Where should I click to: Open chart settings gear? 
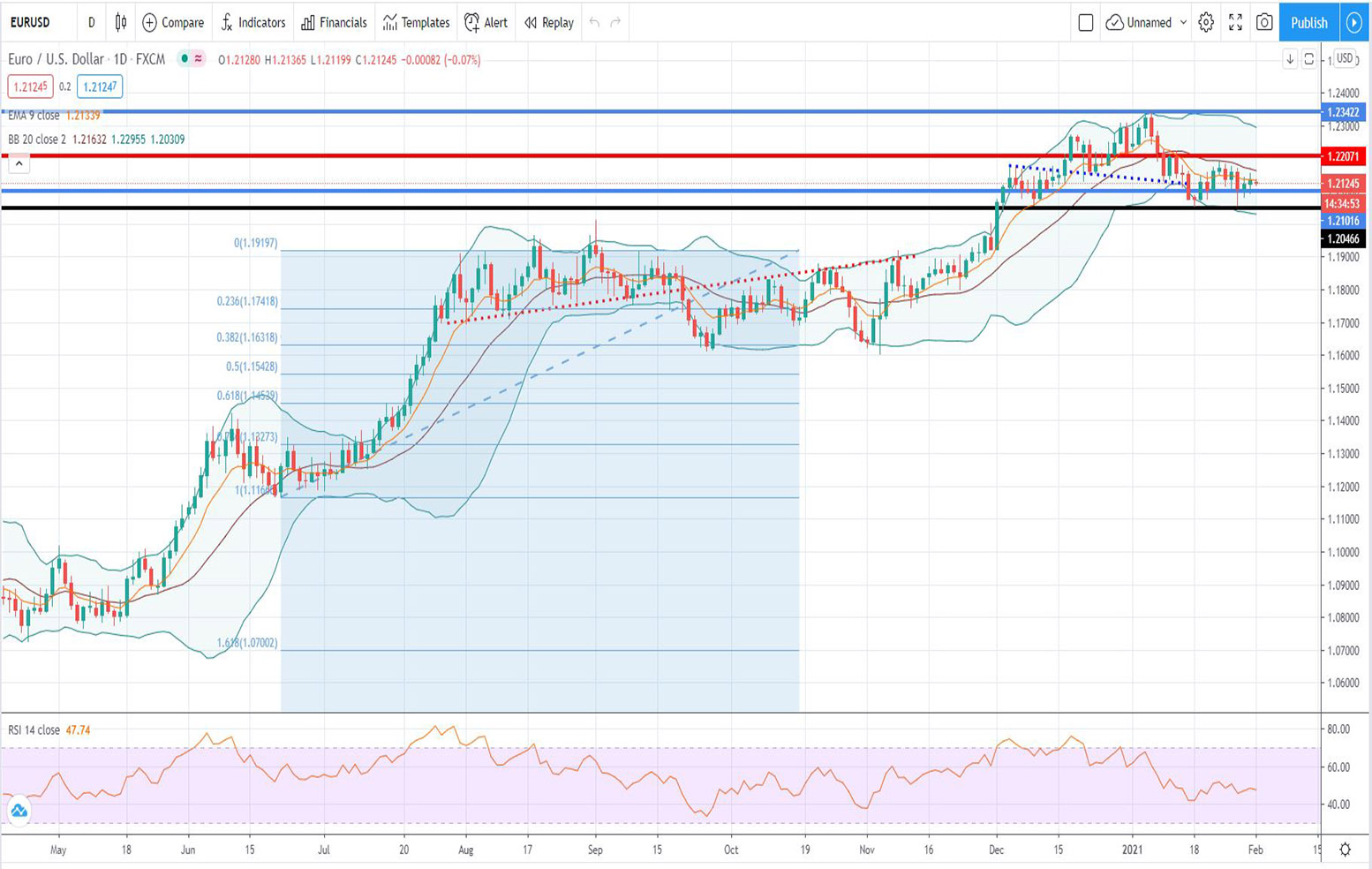click(x=1206, y=23)
